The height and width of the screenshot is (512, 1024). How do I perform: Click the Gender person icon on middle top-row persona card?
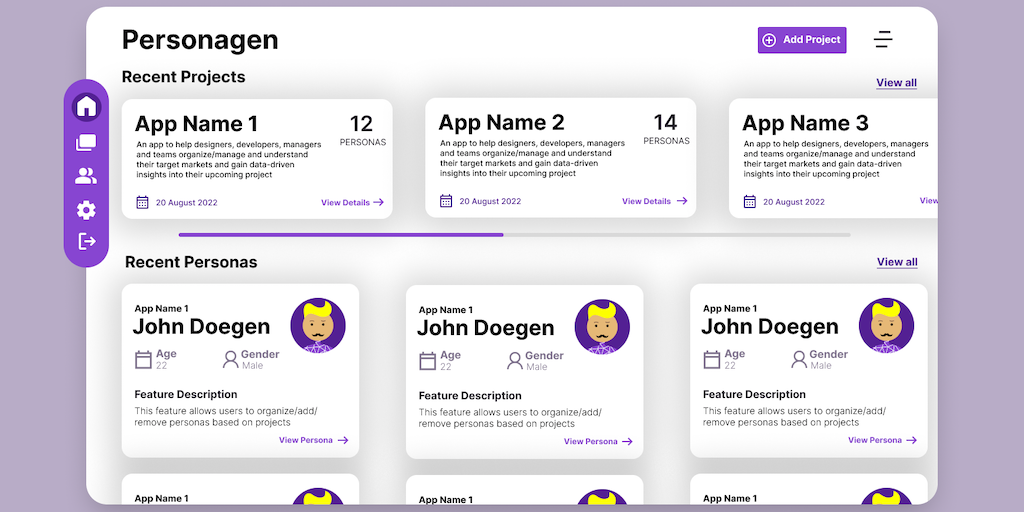515,360
